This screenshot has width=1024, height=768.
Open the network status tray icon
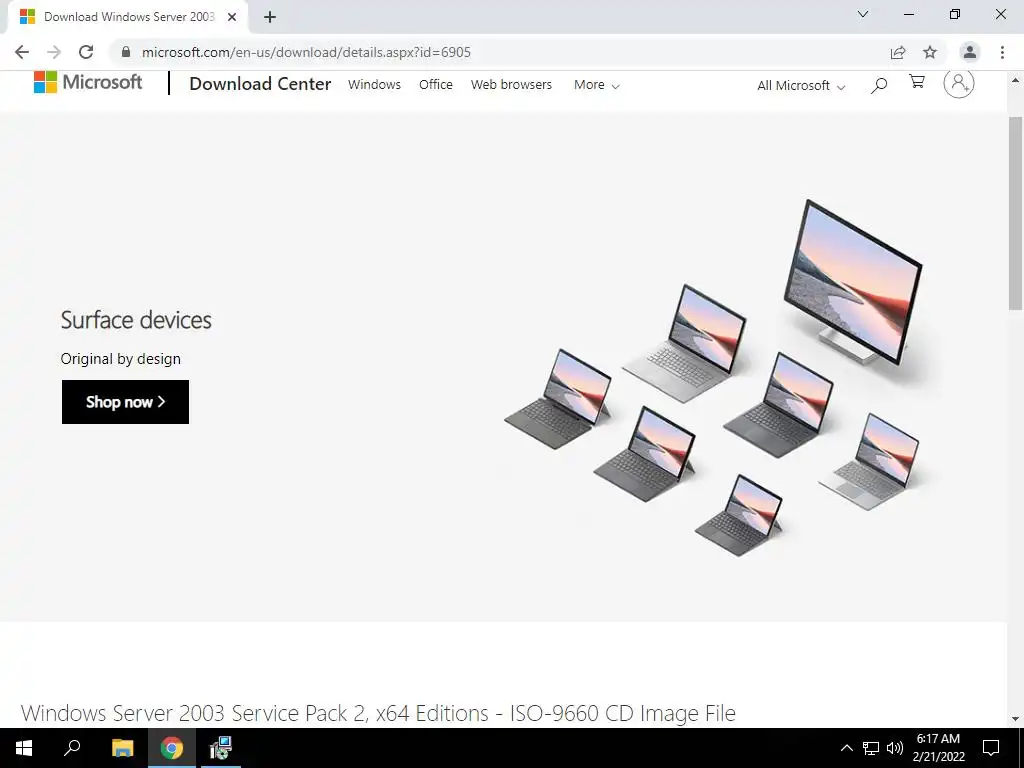click(871, 748)
